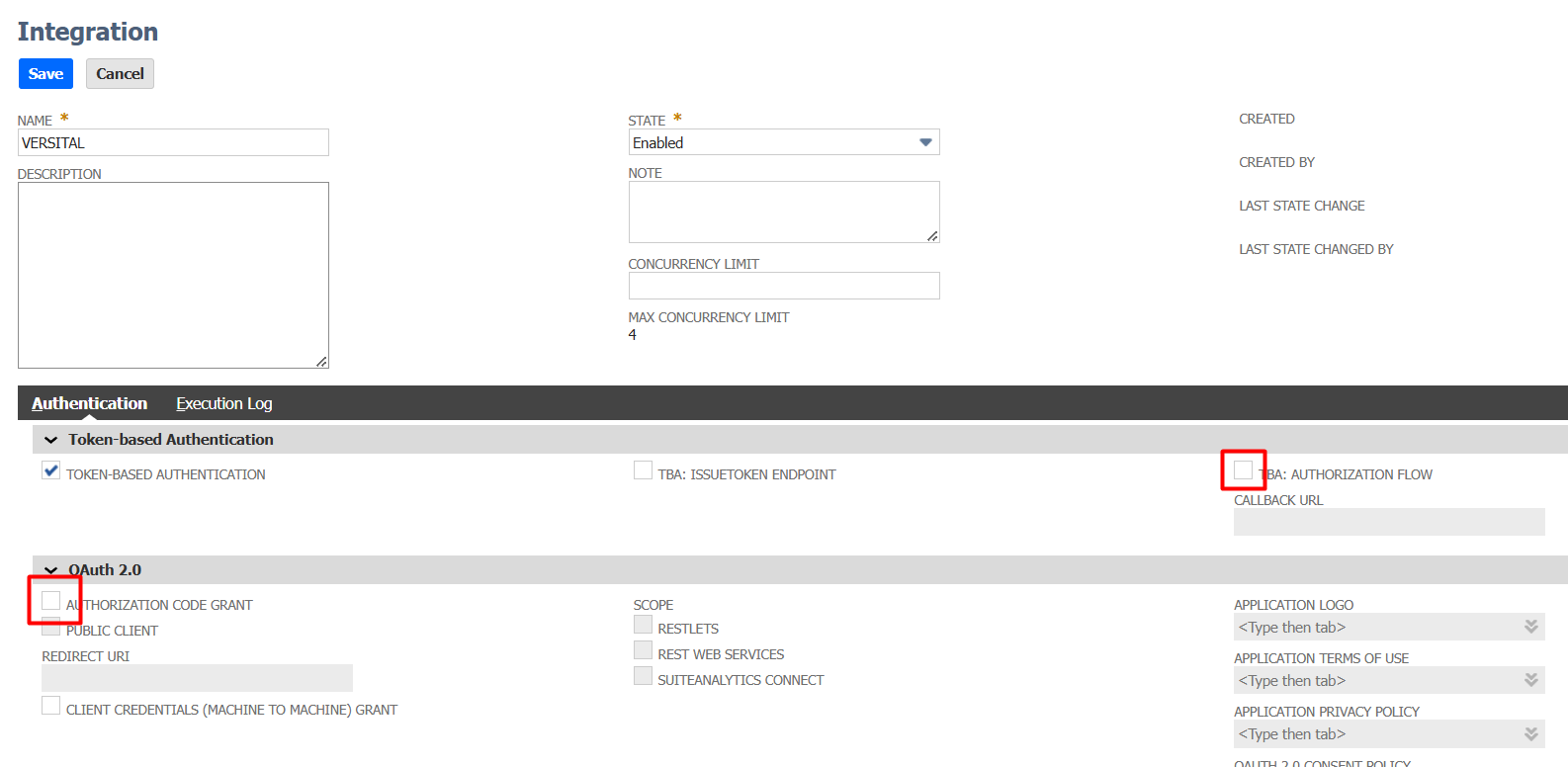The width and height of the screenshot is (1568, 767).
Task: Switch to the Execution Log tab
Action: (223, 403)
